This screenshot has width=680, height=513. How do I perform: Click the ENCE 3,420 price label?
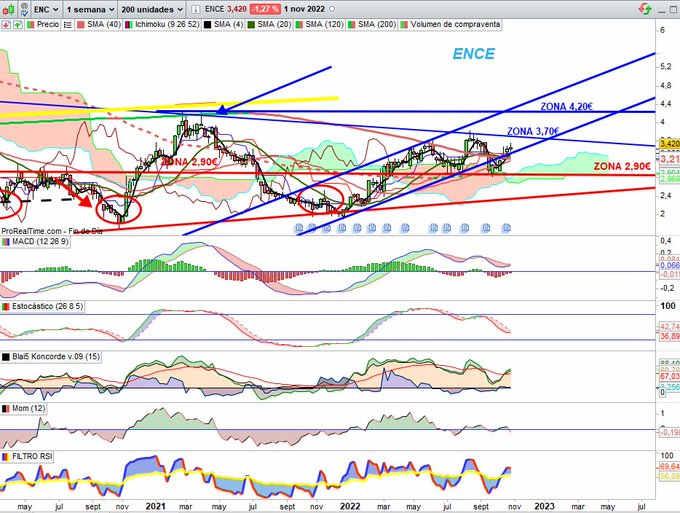[x=226, y=9]
